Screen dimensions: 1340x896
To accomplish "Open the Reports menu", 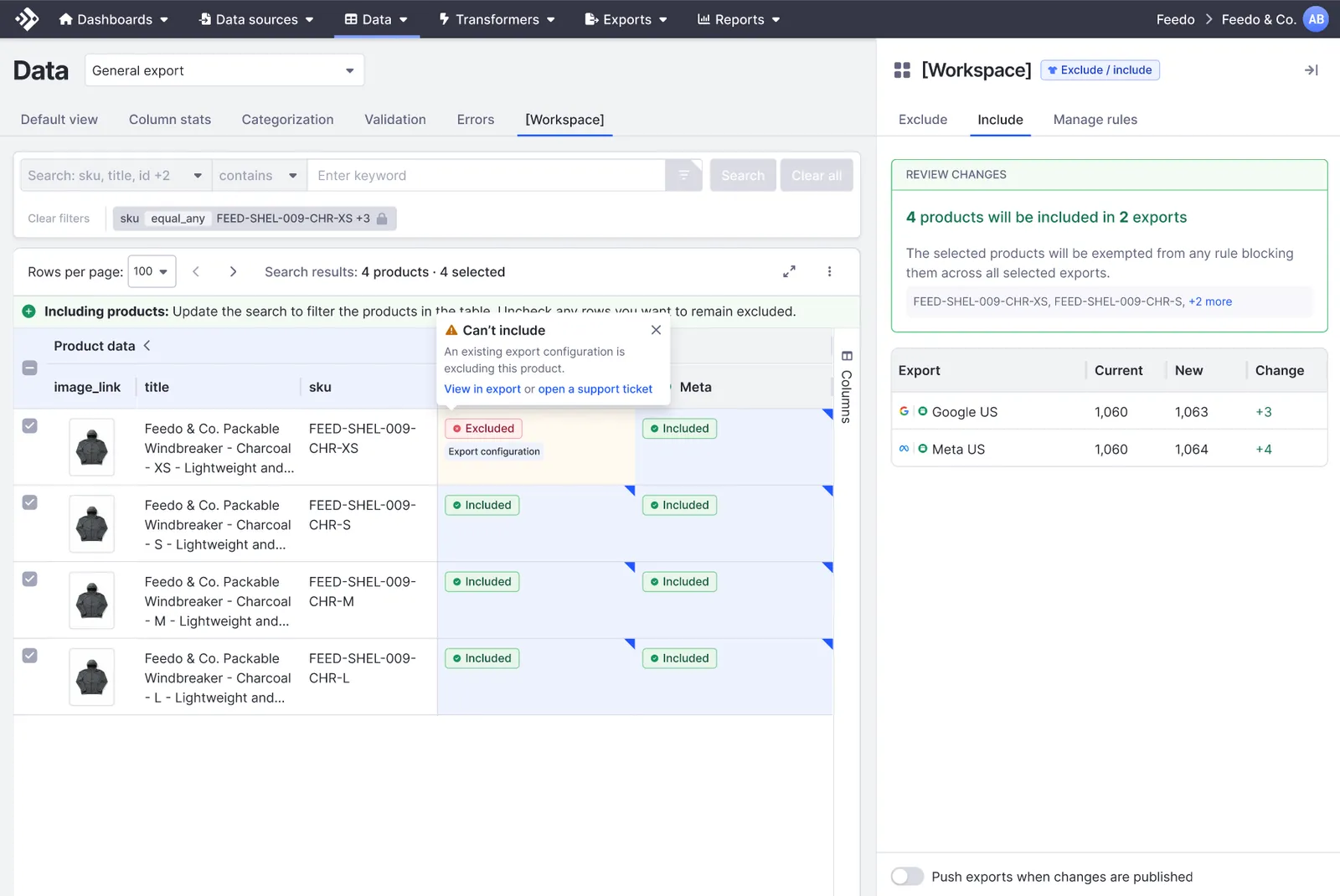I will [x=739, y=19].
